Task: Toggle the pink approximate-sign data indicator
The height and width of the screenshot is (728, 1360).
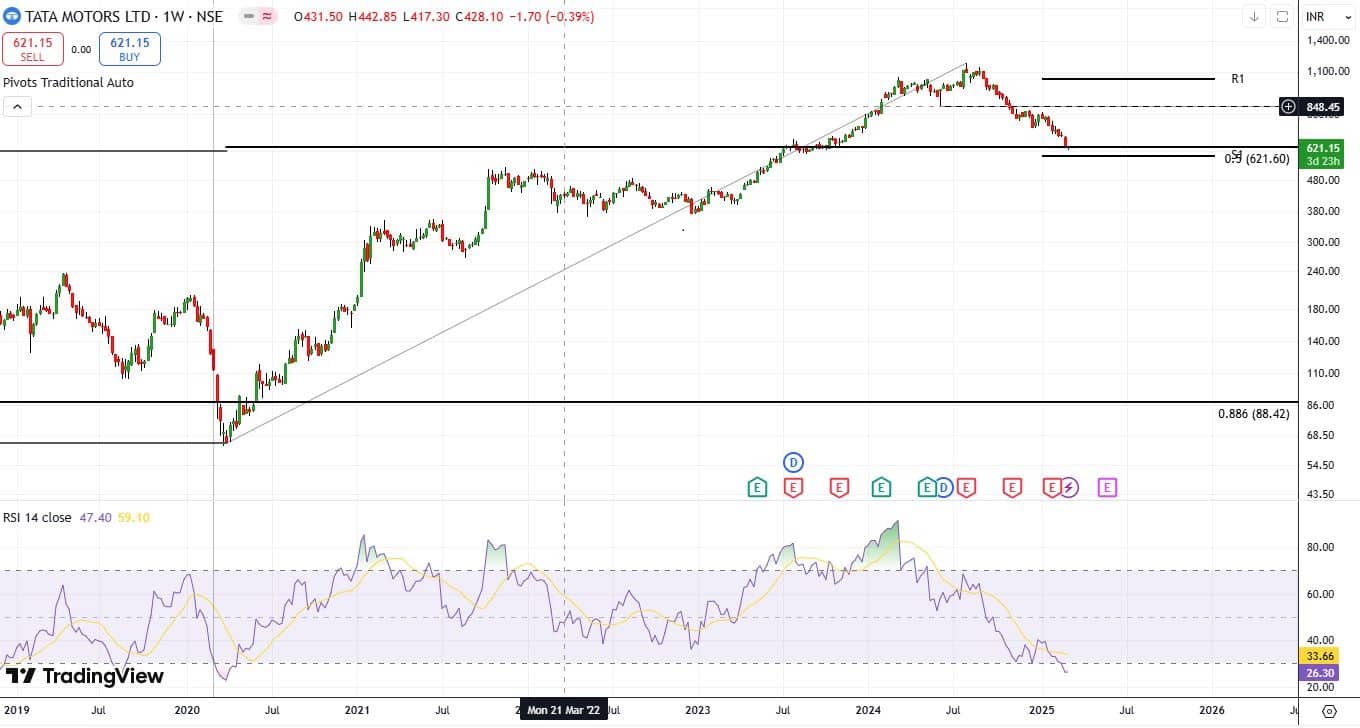Action: click(x=267, y=17)
